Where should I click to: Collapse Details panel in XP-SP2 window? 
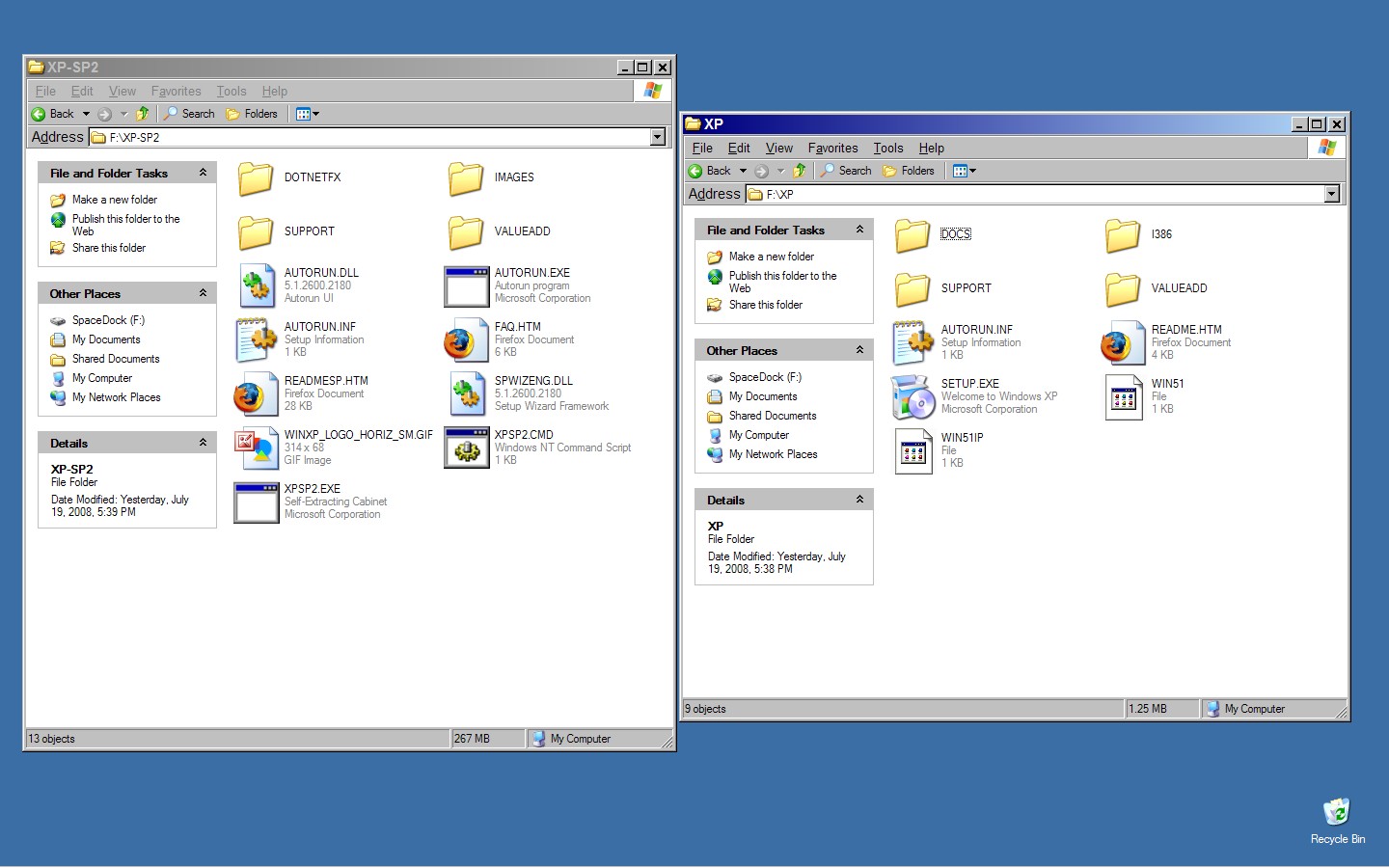(x=203, y=443)
